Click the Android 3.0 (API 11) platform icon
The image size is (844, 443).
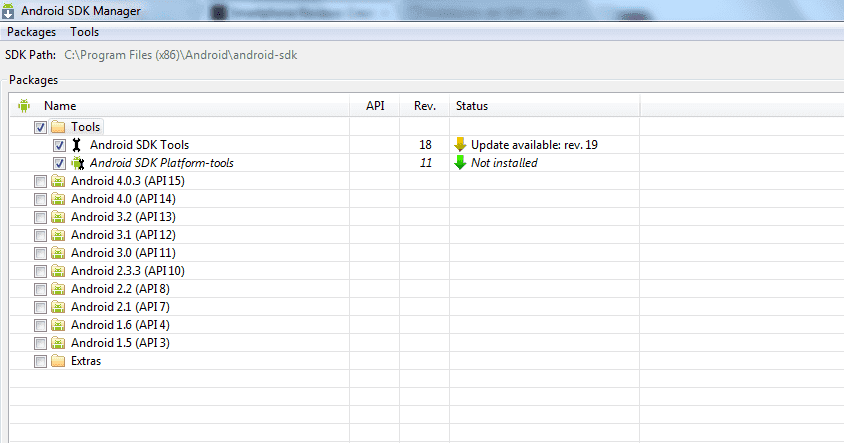[58, 253]
